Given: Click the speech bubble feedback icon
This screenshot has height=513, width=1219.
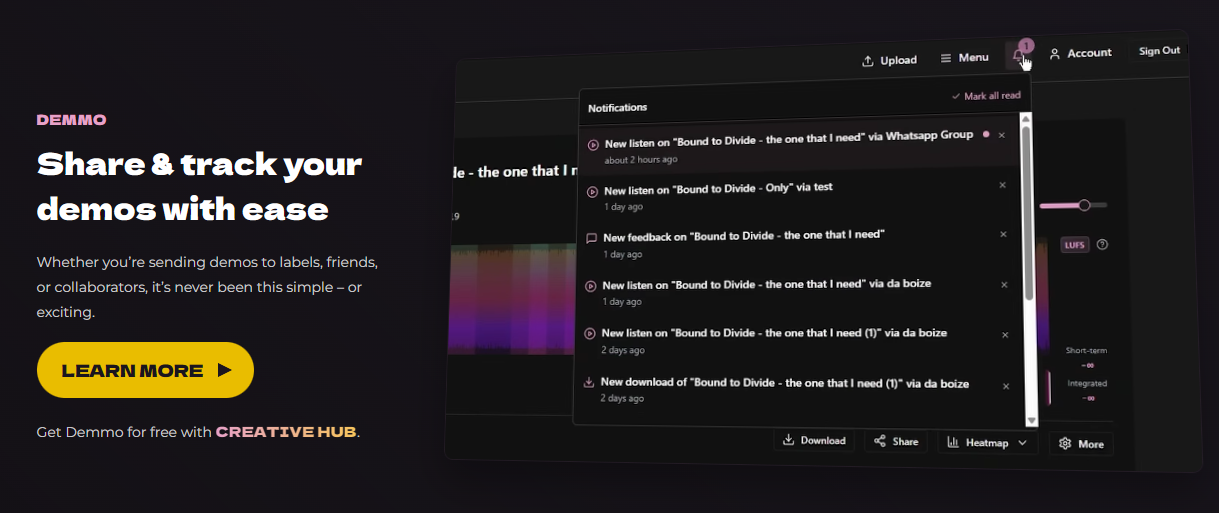Looking at the screenshot, I should pos(591,238).
